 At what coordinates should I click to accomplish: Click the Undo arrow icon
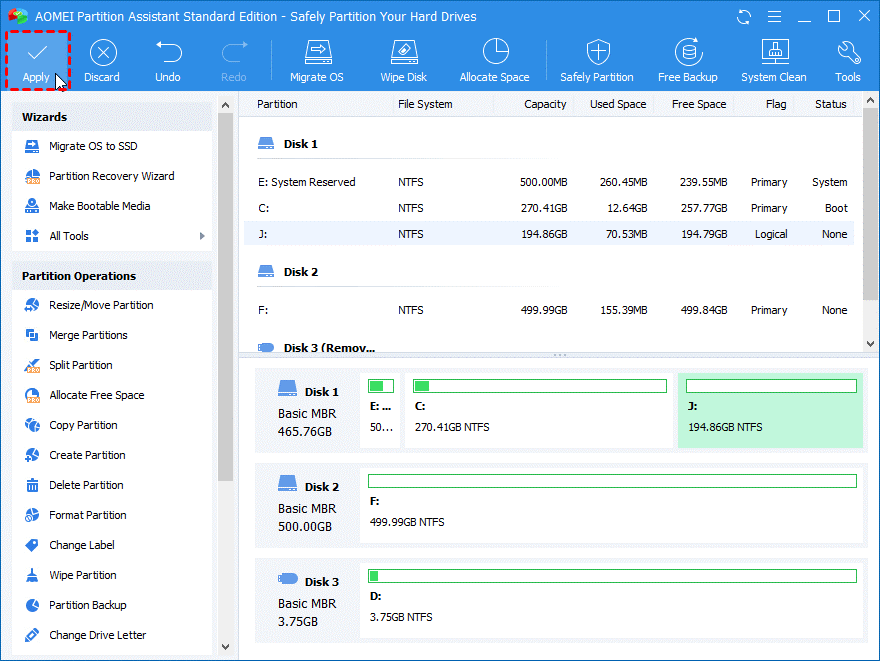(x=168, y=52)
